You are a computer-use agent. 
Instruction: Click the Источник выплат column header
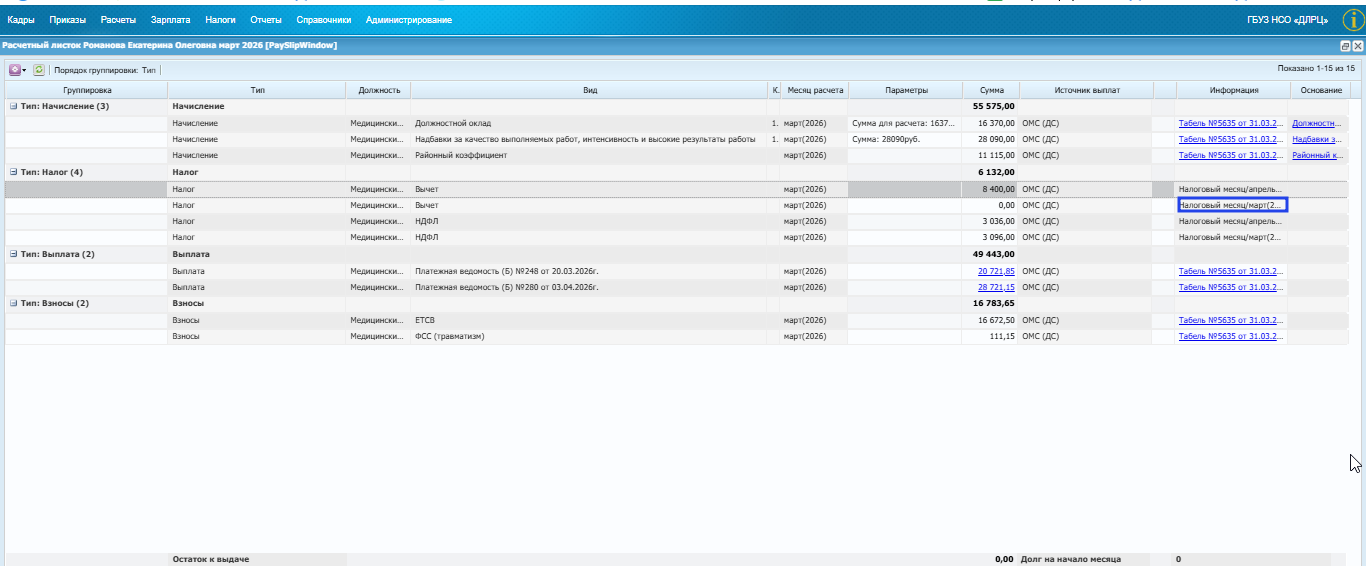pos(1086,90)
